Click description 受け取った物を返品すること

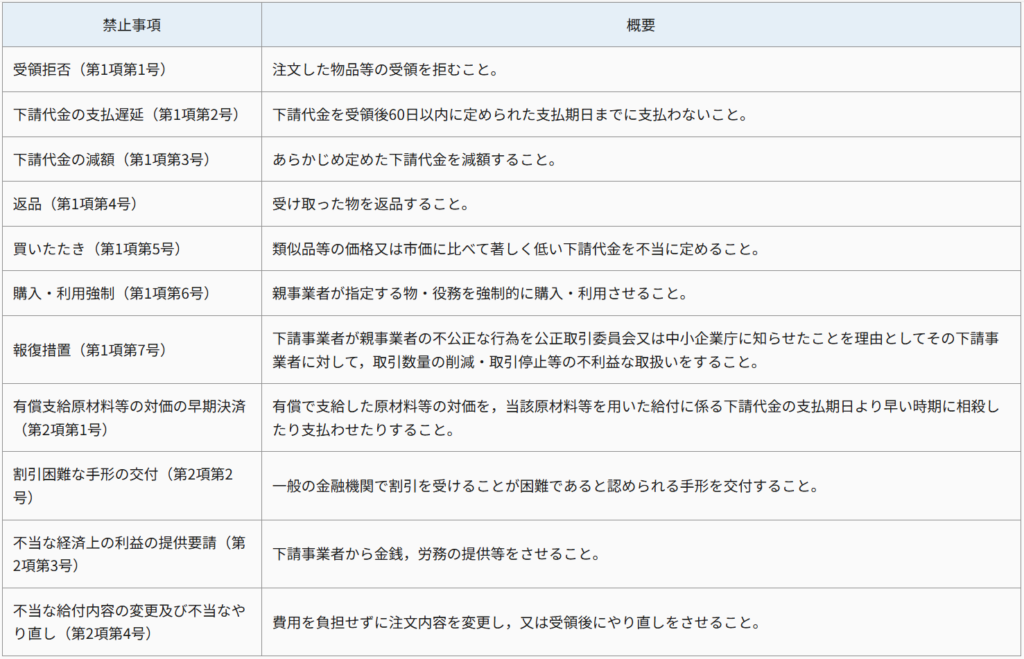(371, 205)
